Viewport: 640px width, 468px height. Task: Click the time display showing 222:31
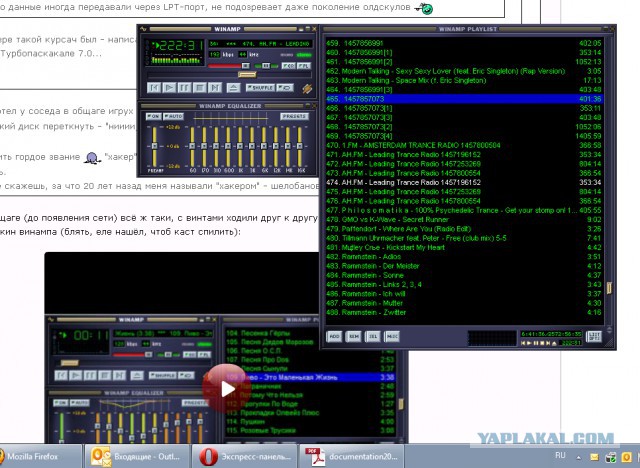click(181, 46)
